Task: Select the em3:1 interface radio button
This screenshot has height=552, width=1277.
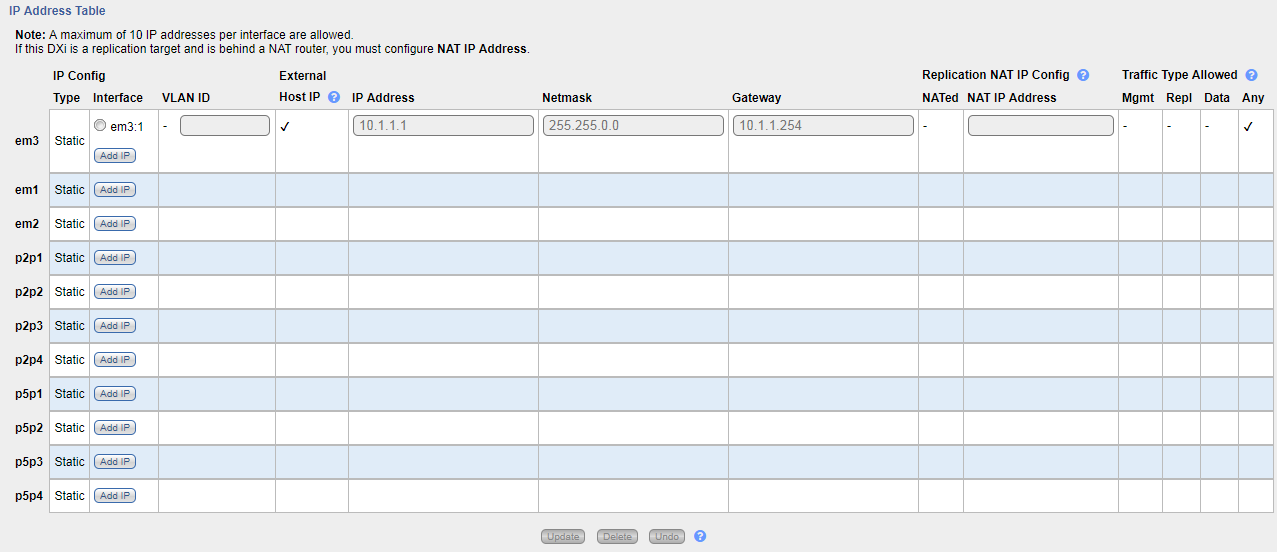Action: (100, 126)
